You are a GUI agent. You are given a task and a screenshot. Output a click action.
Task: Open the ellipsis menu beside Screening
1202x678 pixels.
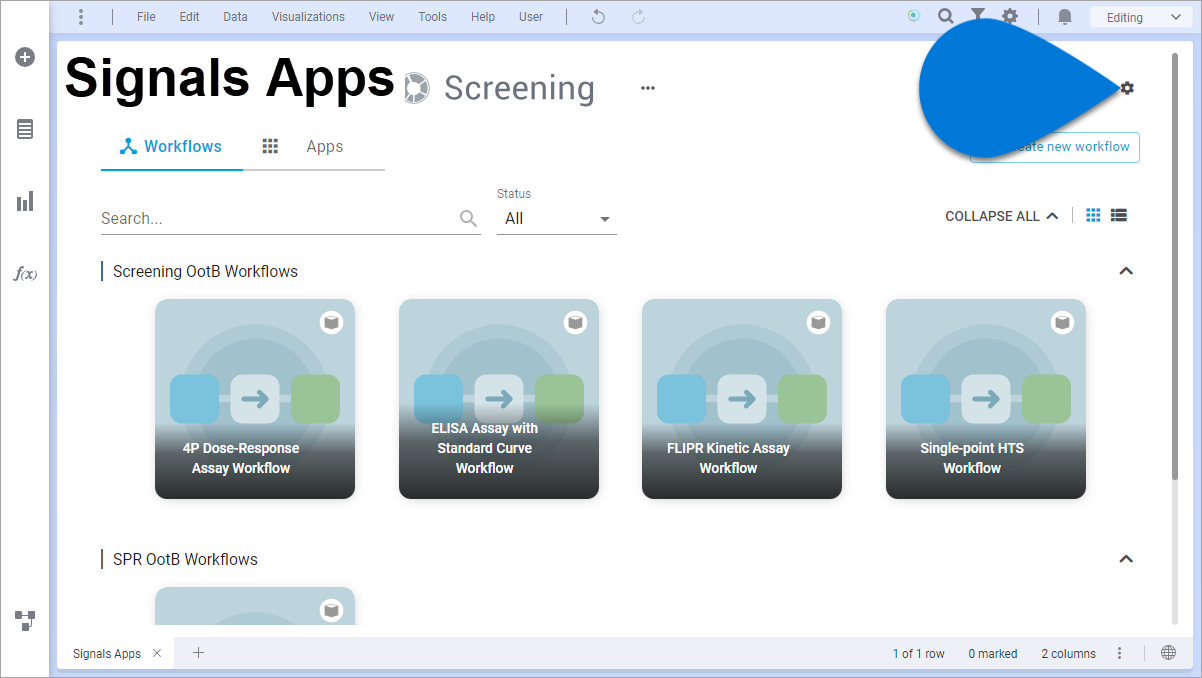[648, 88]
